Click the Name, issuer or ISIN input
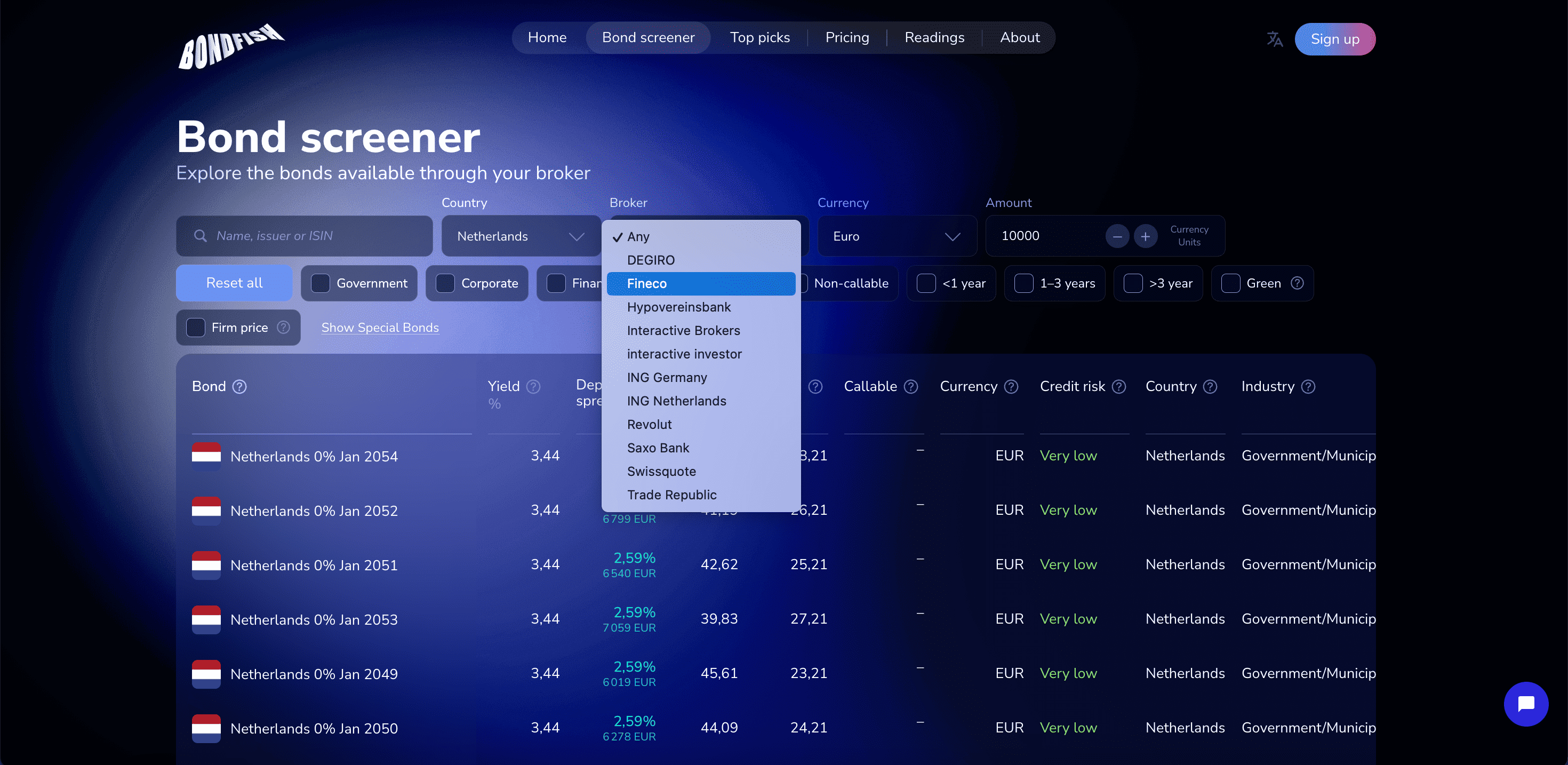This screenshot has height=765, width=1568. (305, 236)
